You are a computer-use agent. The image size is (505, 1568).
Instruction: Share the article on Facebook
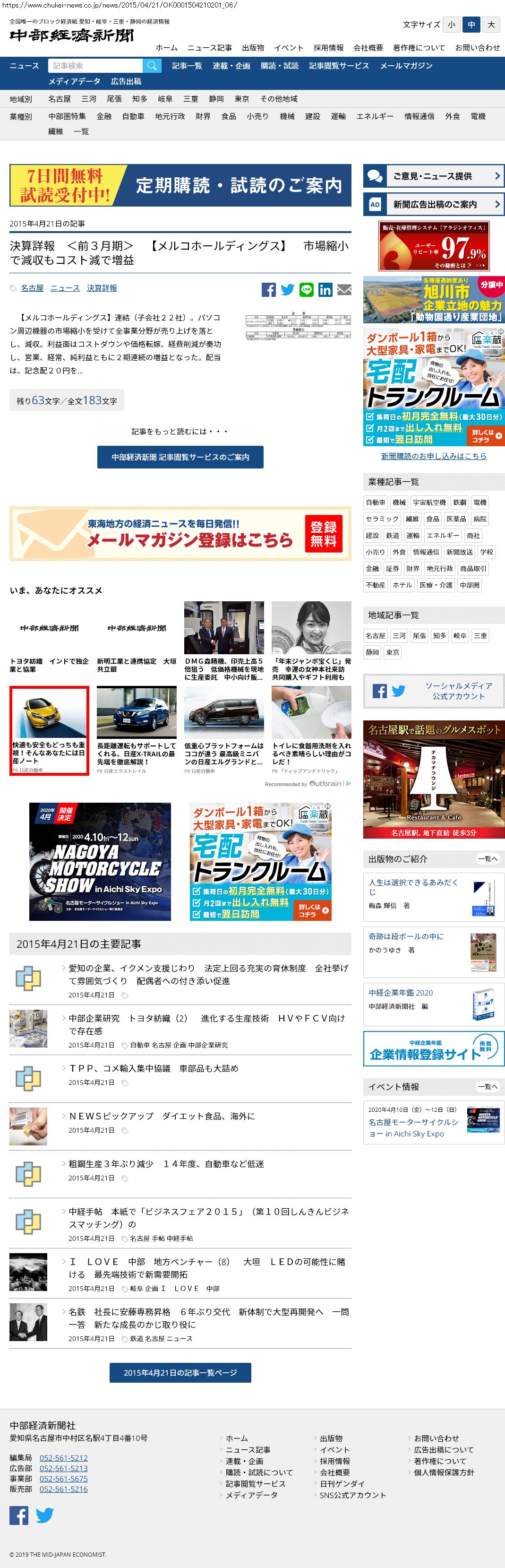coord(268,290)
